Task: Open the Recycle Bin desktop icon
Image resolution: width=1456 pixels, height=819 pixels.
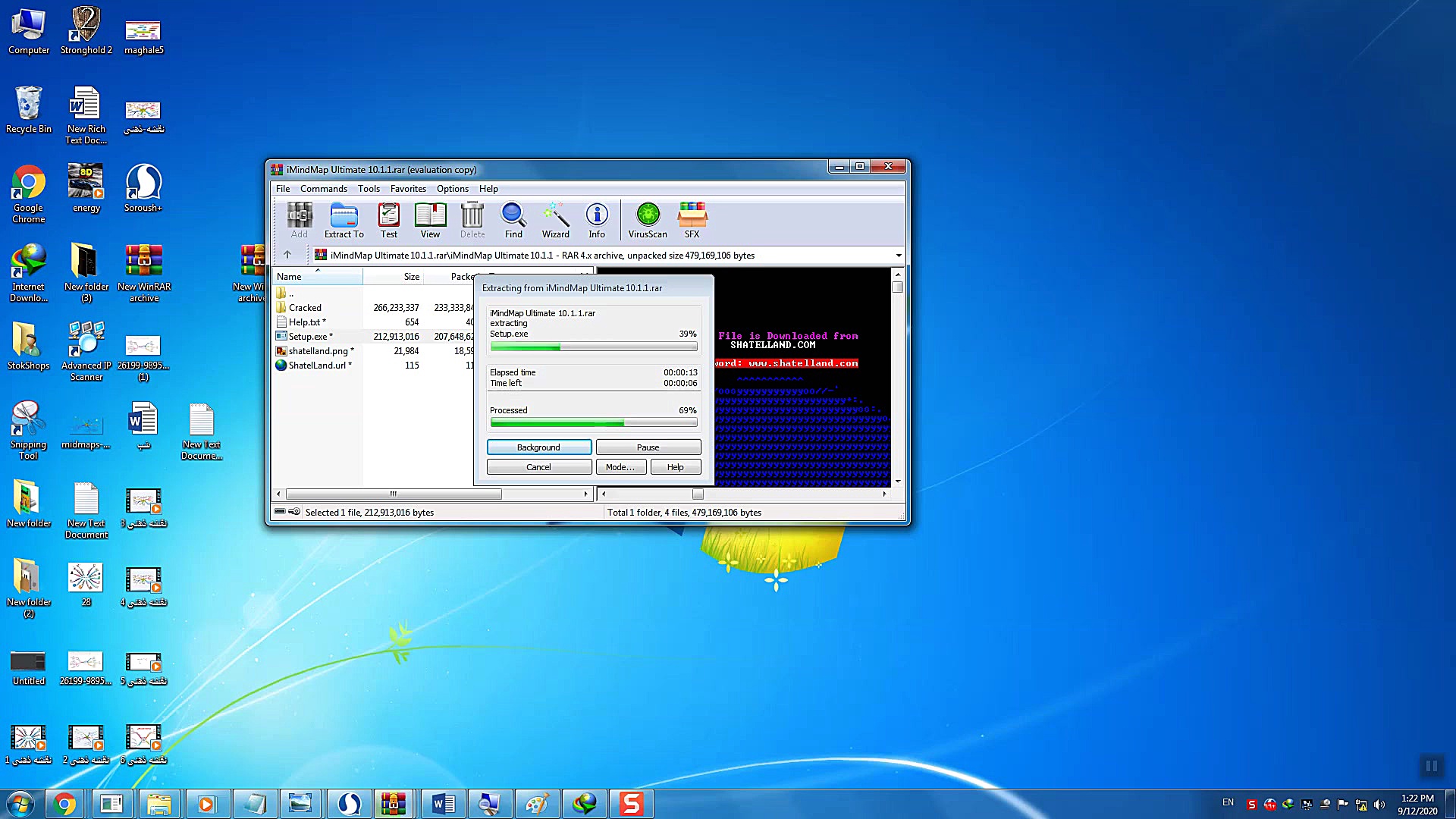Action: pos(29,110)
